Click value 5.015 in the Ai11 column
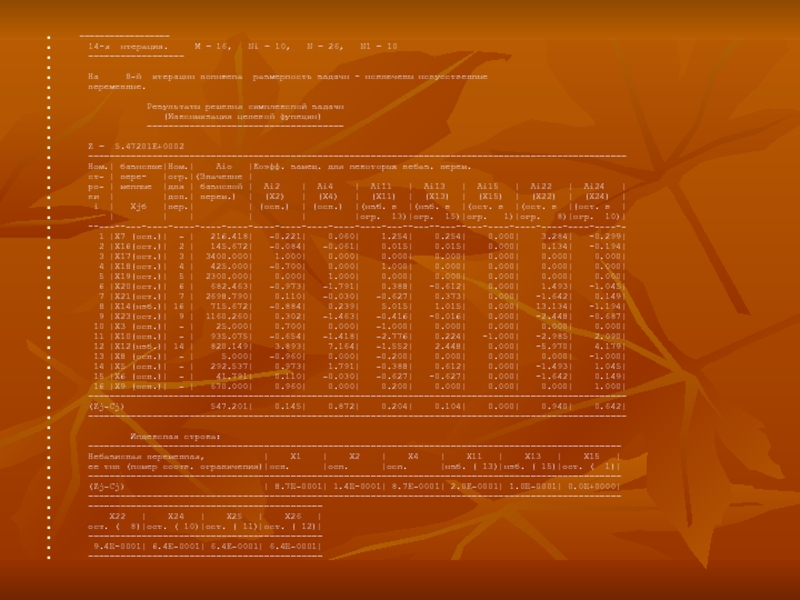The height and width of the screenshot is (600, 800). coord(395,306)
